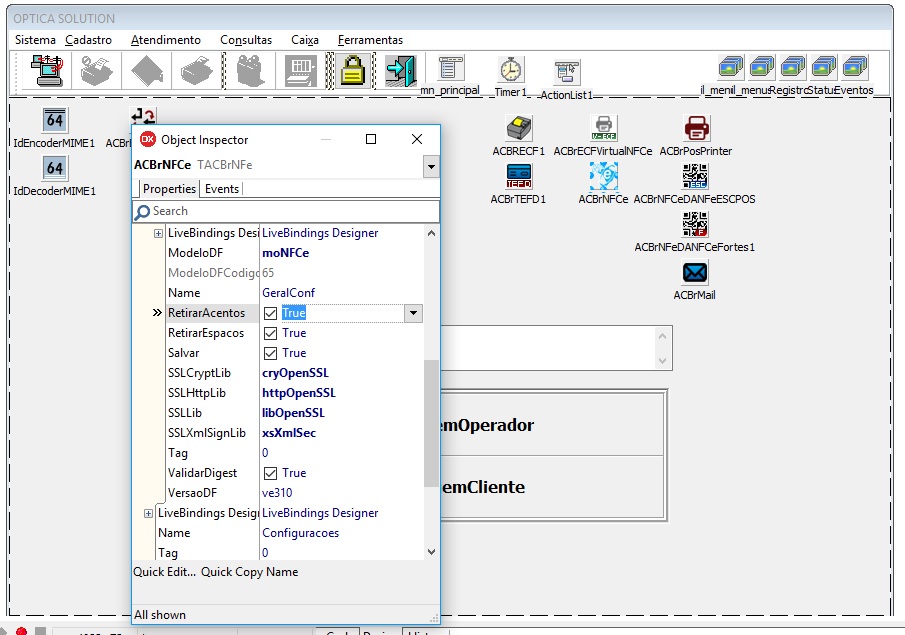Select the SSLXmlSignLib value xsXmlSec
This screenshot has width=905, height=635.
tap(289, 433)
